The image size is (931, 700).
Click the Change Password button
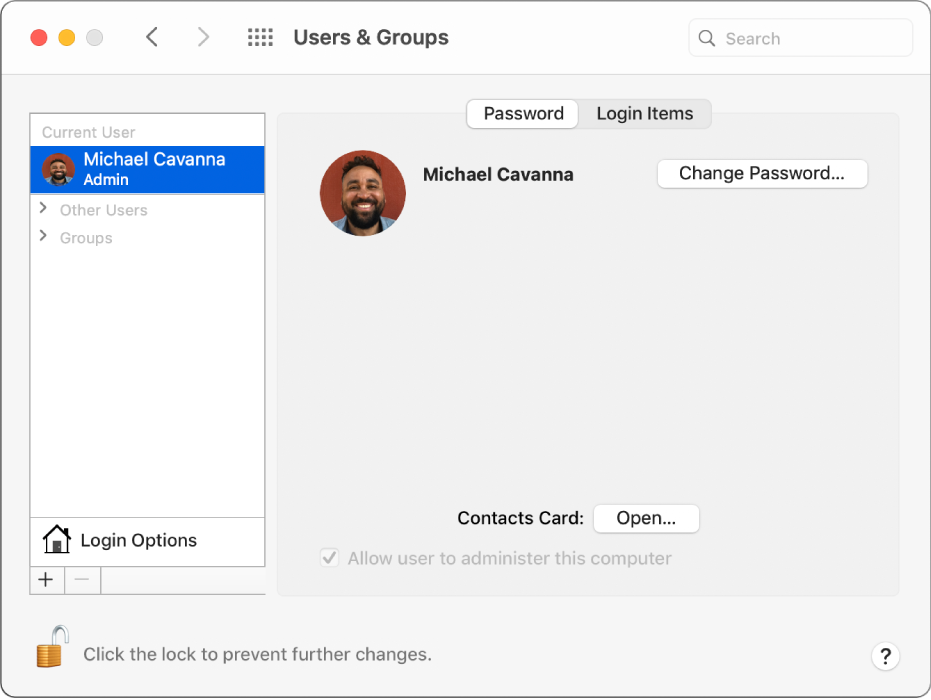[762, 173]
